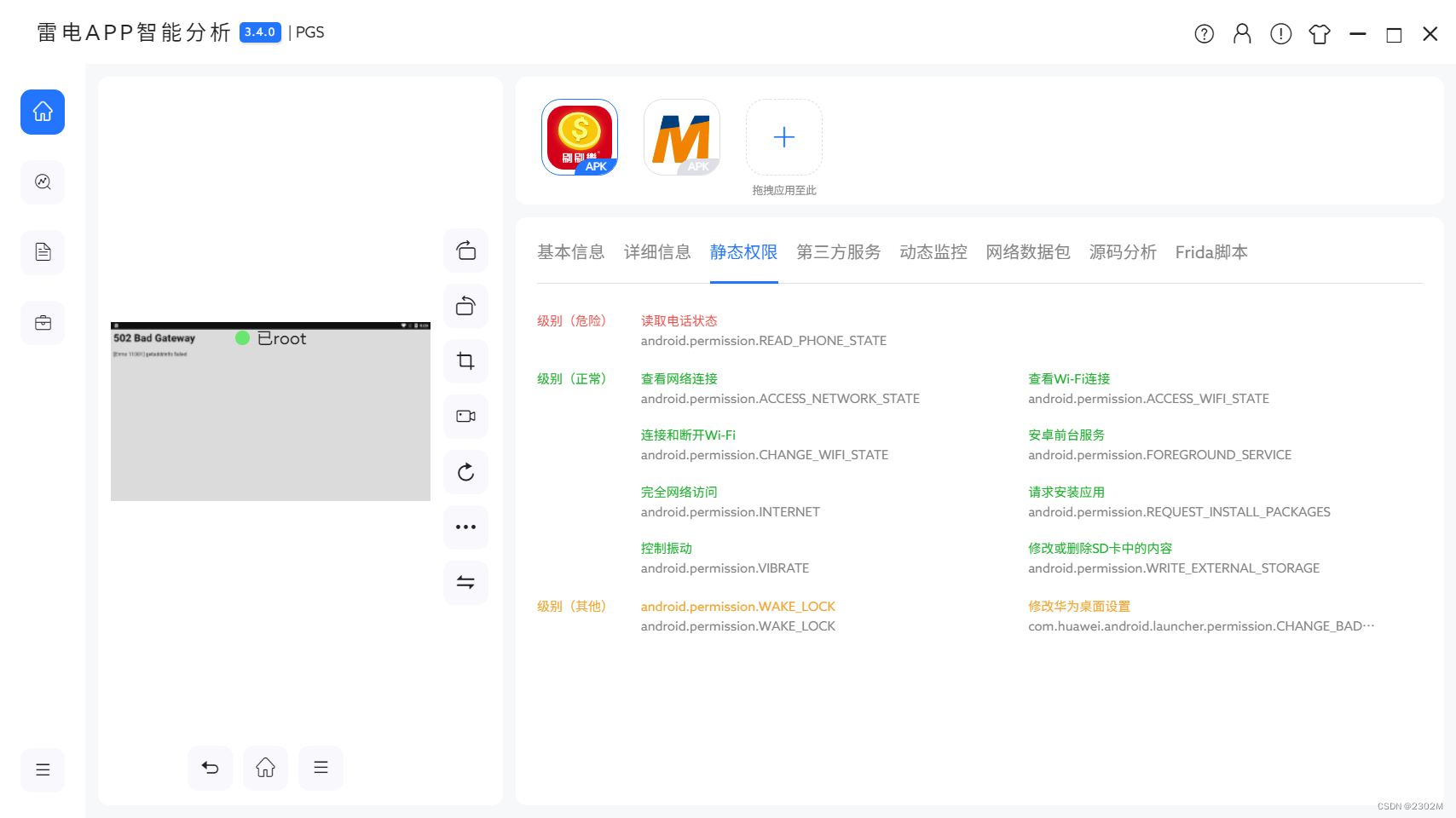The height and width of the screenshot is (818, 1456).
Task: Switch to 基本信息 tab
Action: pos(571,252)
